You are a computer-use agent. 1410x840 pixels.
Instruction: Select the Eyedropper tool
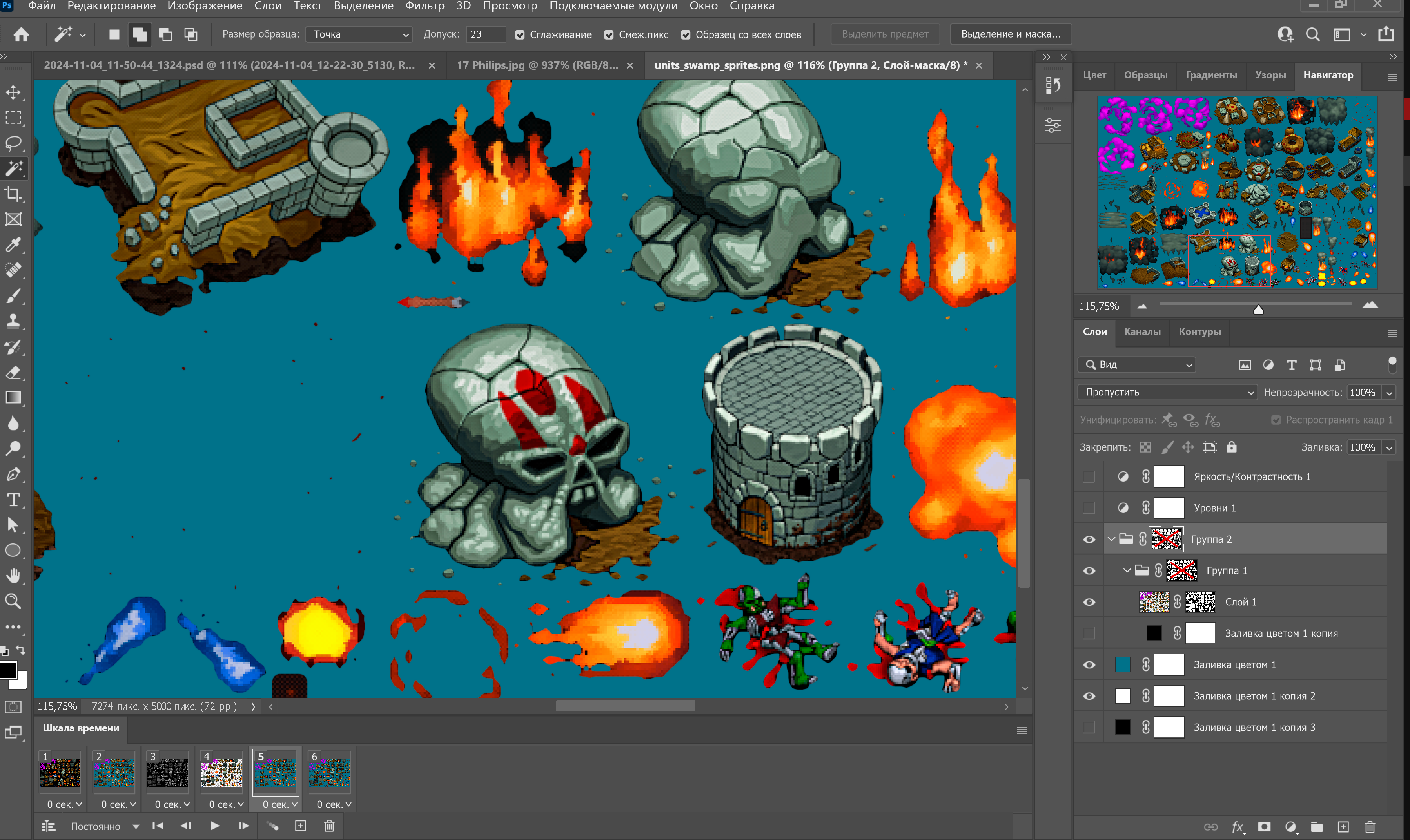[x=14, y=244]
